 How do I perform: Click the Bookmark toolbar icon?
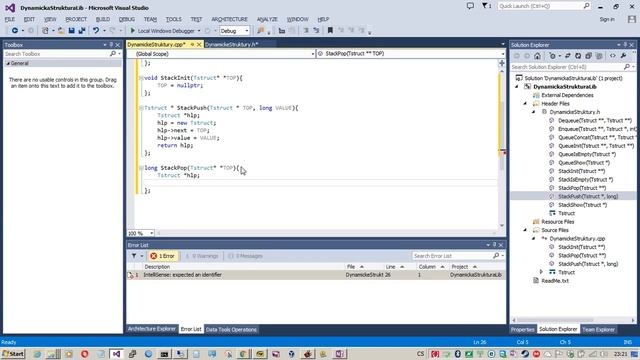coord(330,31)
